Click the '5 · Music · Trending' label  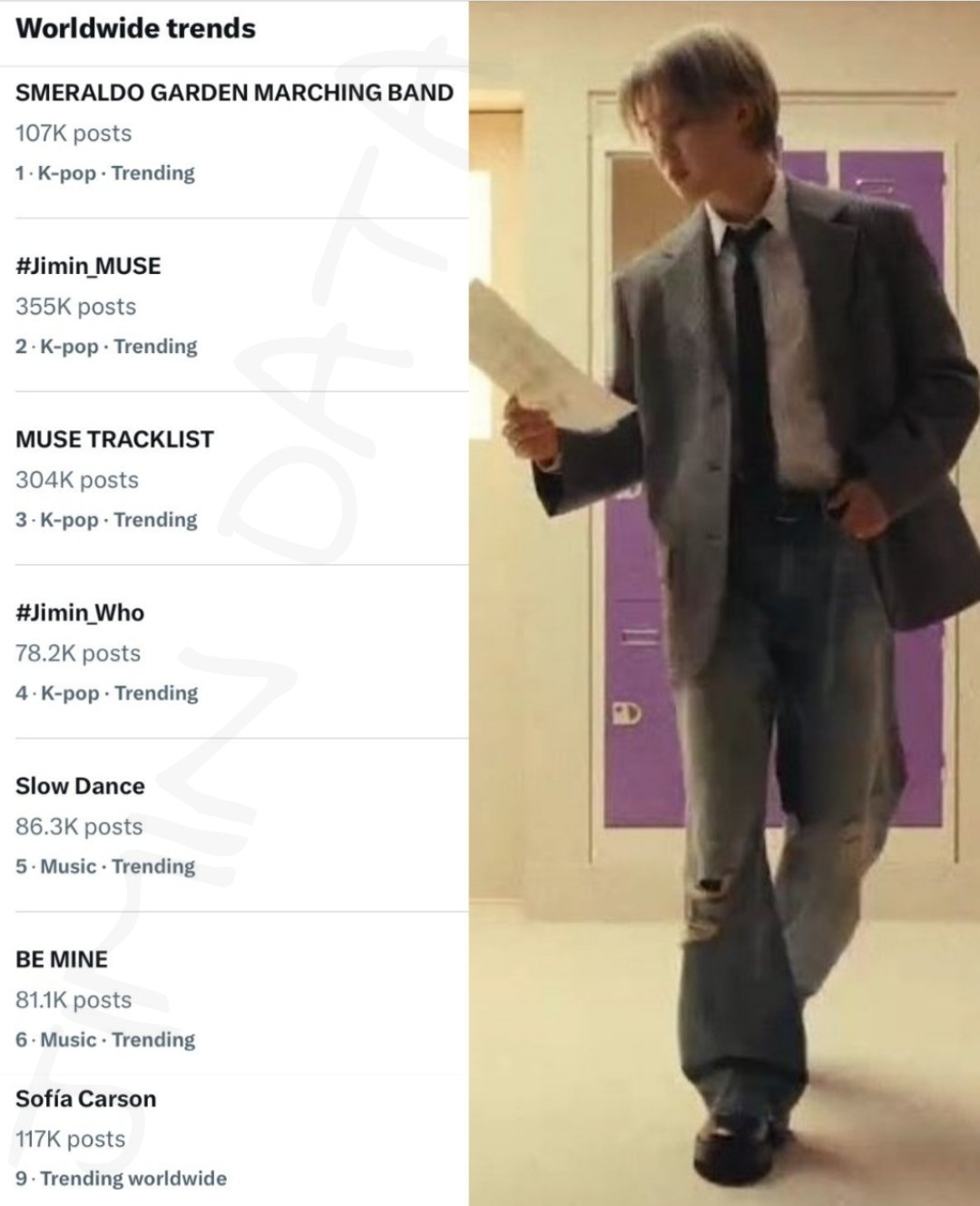pos(105,867)
